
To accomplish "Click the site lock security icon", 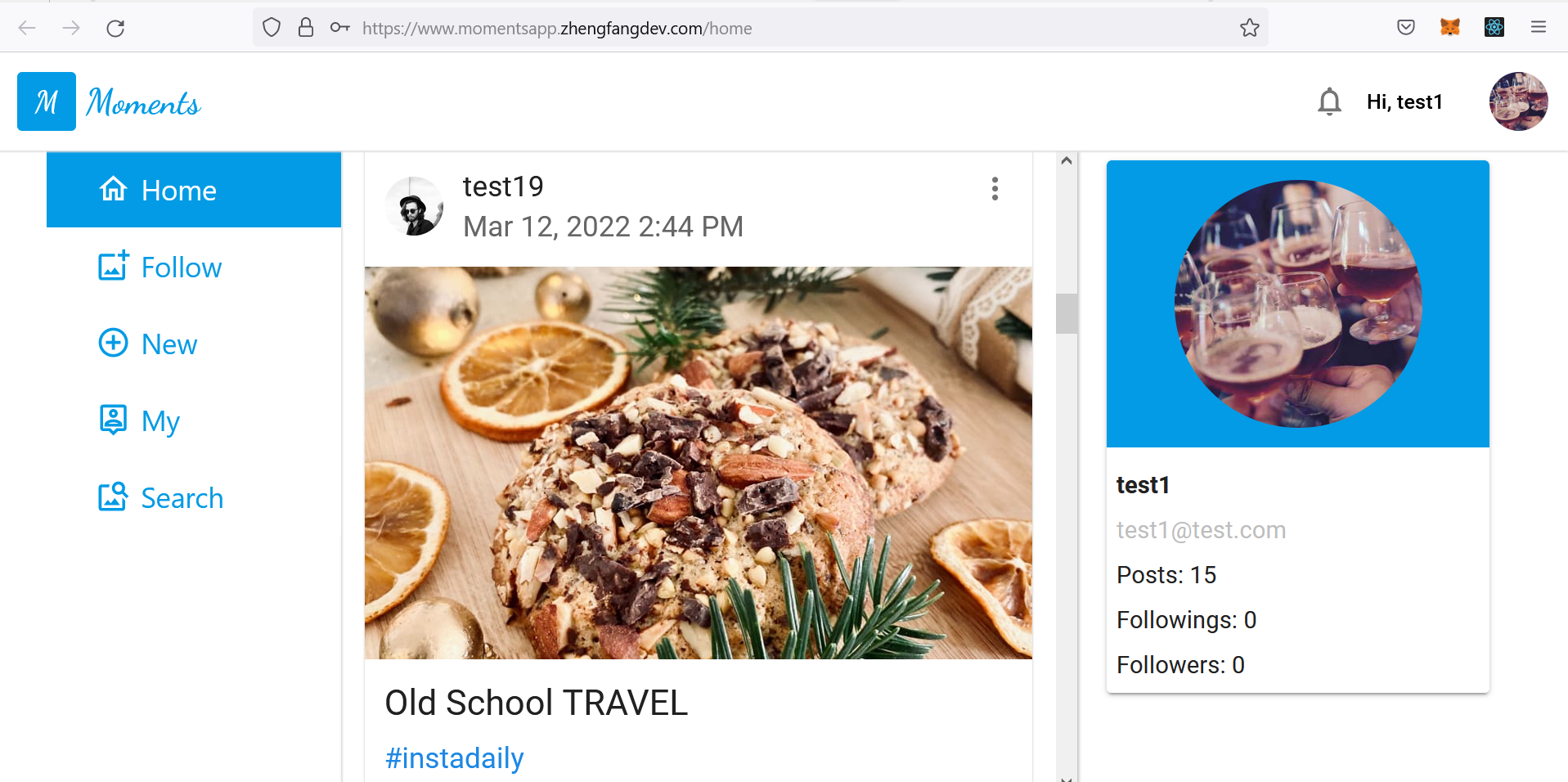I will (x=306, y=29).
